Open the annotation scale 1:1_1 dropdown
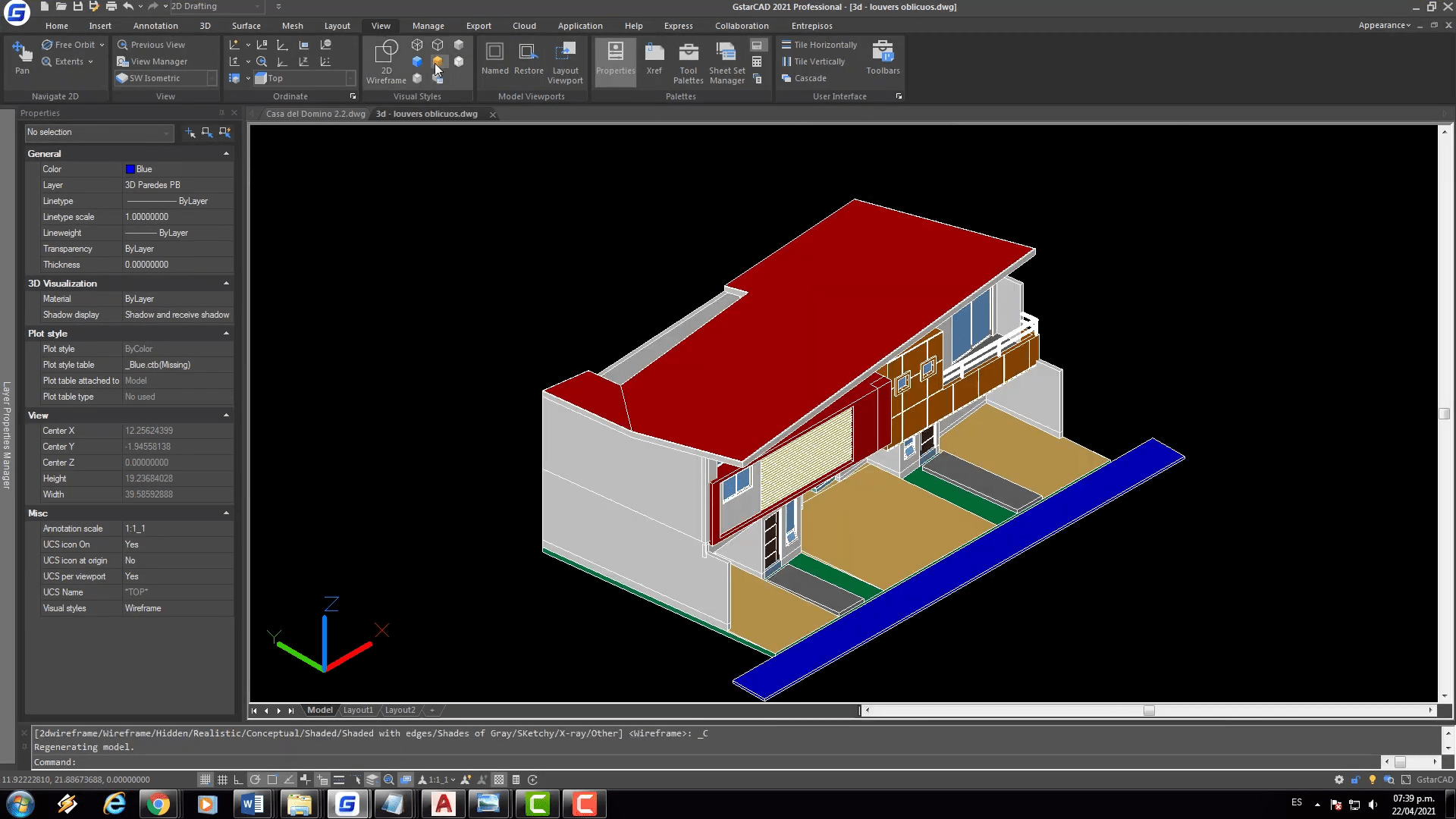 [x=453, y=780]
